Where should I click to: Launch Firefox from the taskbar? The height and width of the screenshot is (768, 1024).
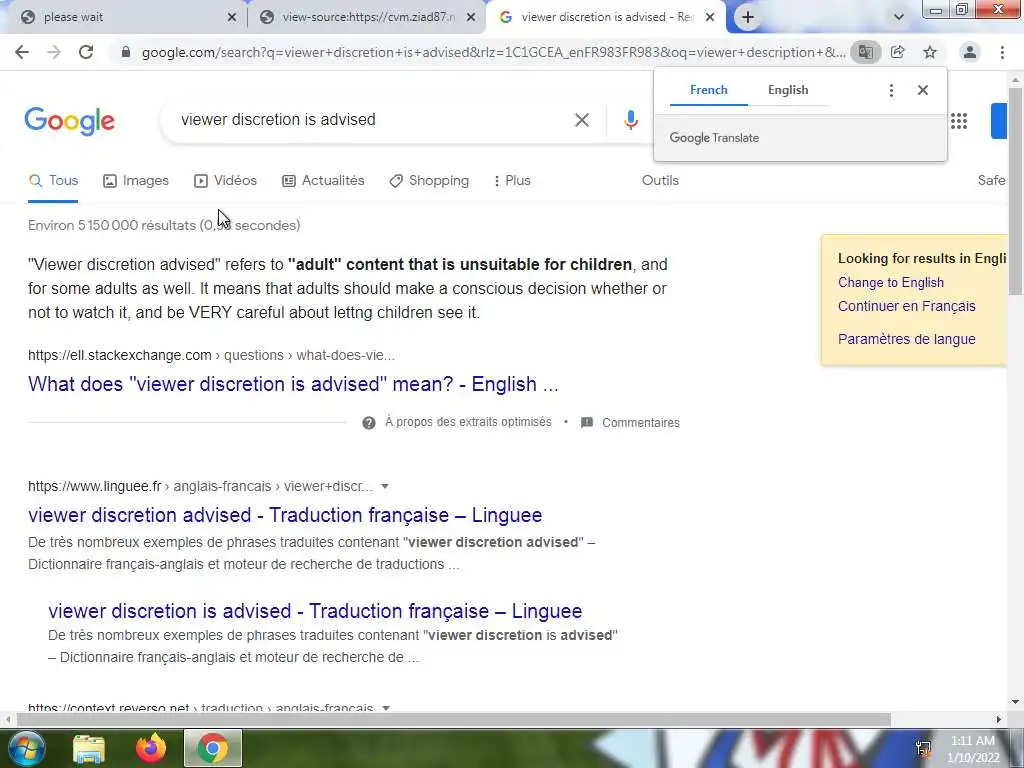pyautogui.click(x=150, y=748)
